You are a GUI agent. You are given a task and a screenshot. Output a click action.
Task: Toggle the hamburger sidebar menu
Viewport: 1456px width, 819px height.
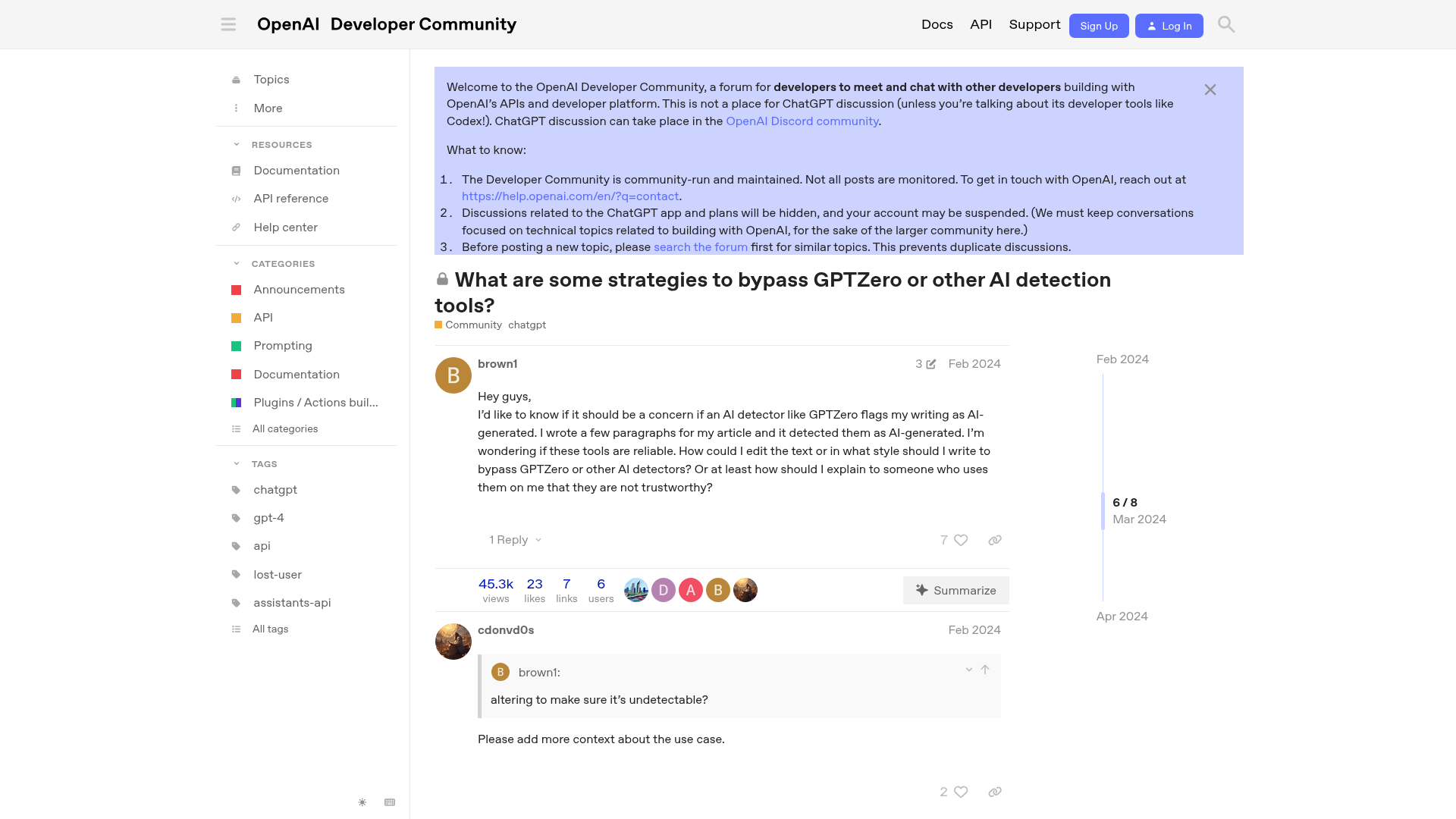[x=228, y=24]
